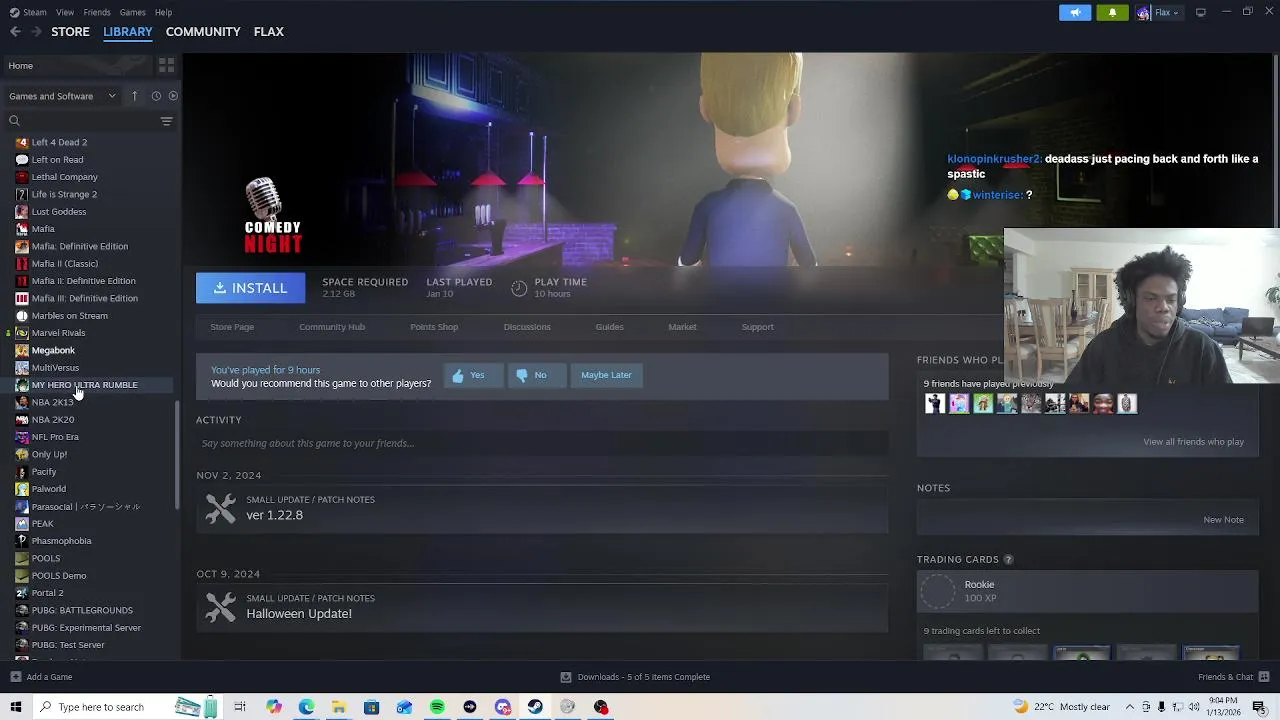Open the Discussions link

[x=527, y=327]
